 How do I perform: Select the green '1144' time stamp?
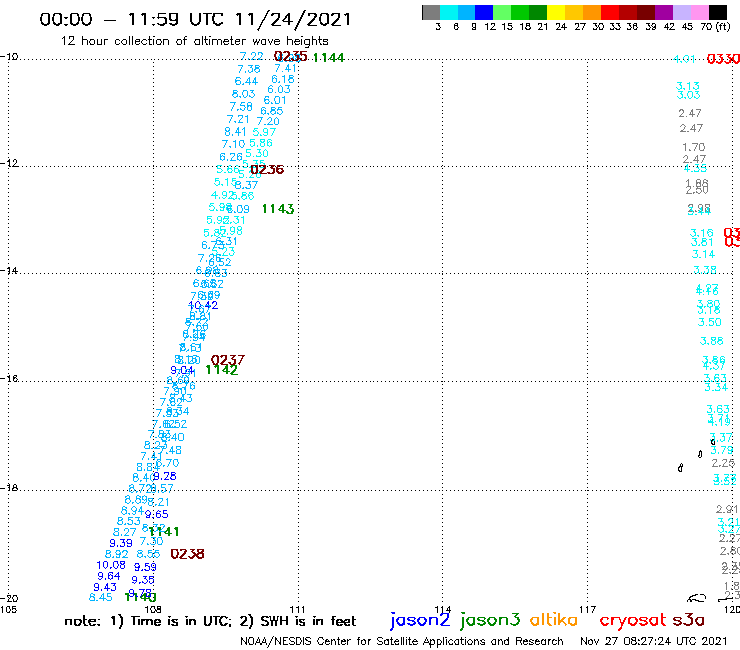pyautogui.click(x=328, y=58)
